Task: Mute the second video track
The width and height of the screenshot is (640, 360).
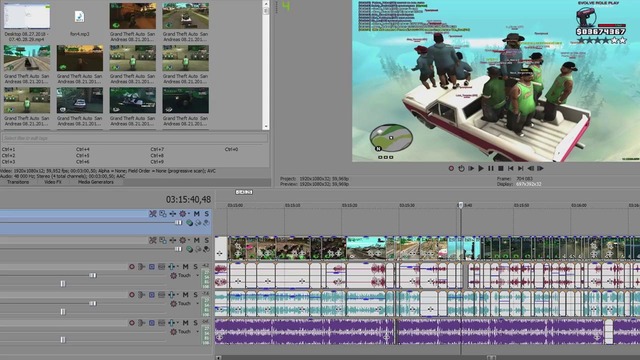Action: click(x=197, y=240)
